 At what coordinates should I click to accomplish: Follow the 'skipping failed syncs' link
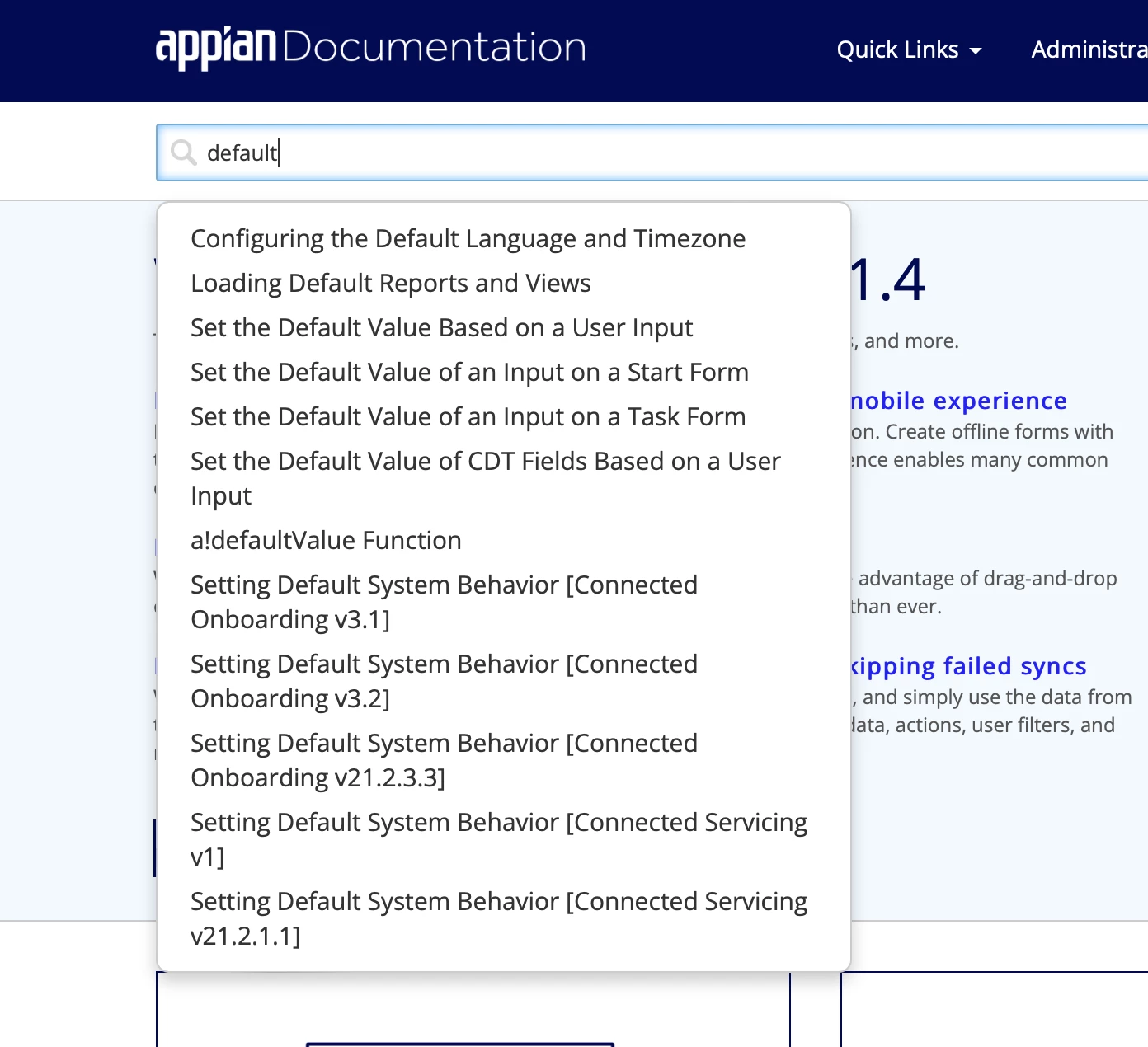tap(969, 666)
